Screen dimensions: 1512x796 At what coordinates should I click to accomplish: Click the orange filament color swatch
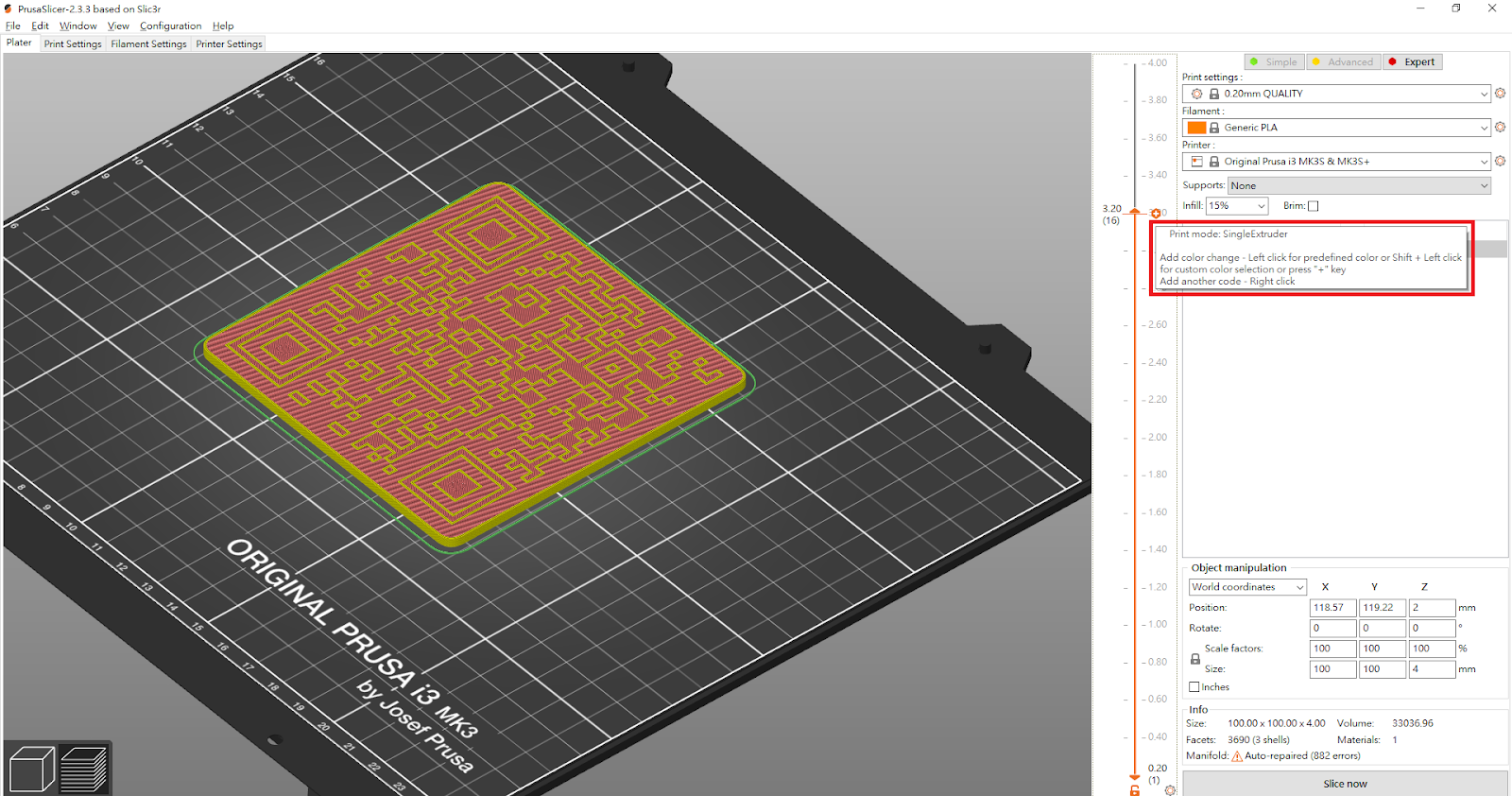click(x=1196, y=128)
